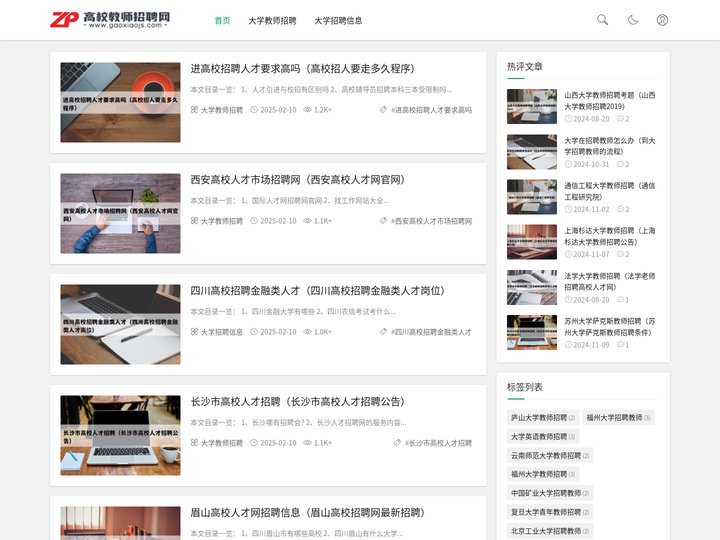The width and height of the screenshot is (720, 540).
Task: Click category grid icon in 西安高校 article row
Action: click(x=194, y=221)
